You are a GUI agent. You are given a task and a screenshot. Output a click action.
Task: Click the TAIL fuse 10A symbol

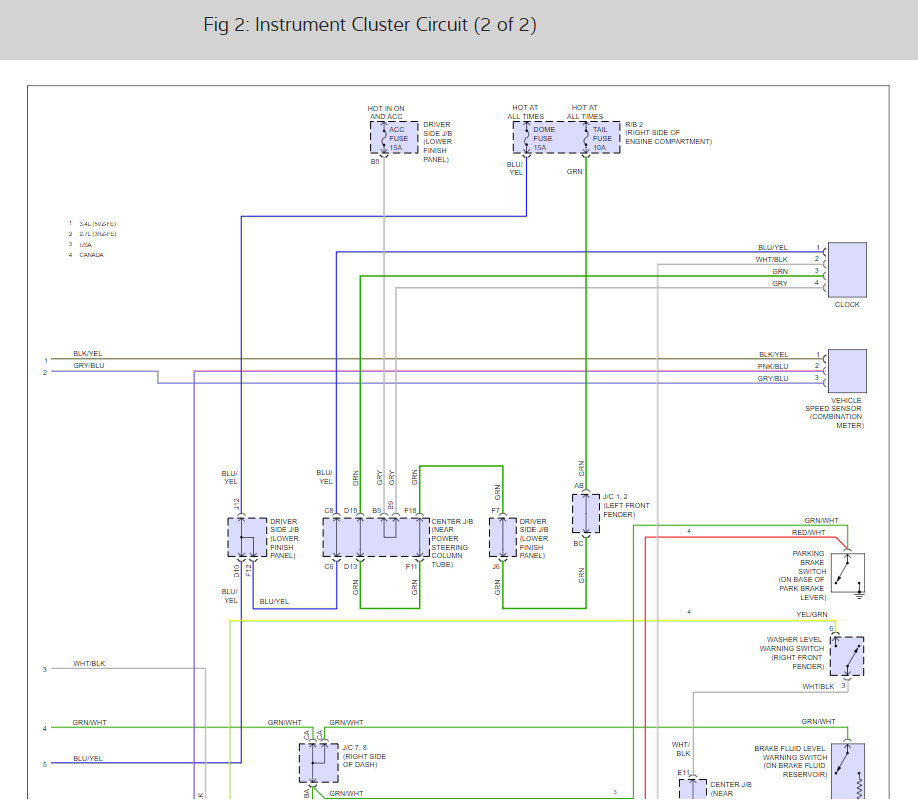[x=597, y=138]
